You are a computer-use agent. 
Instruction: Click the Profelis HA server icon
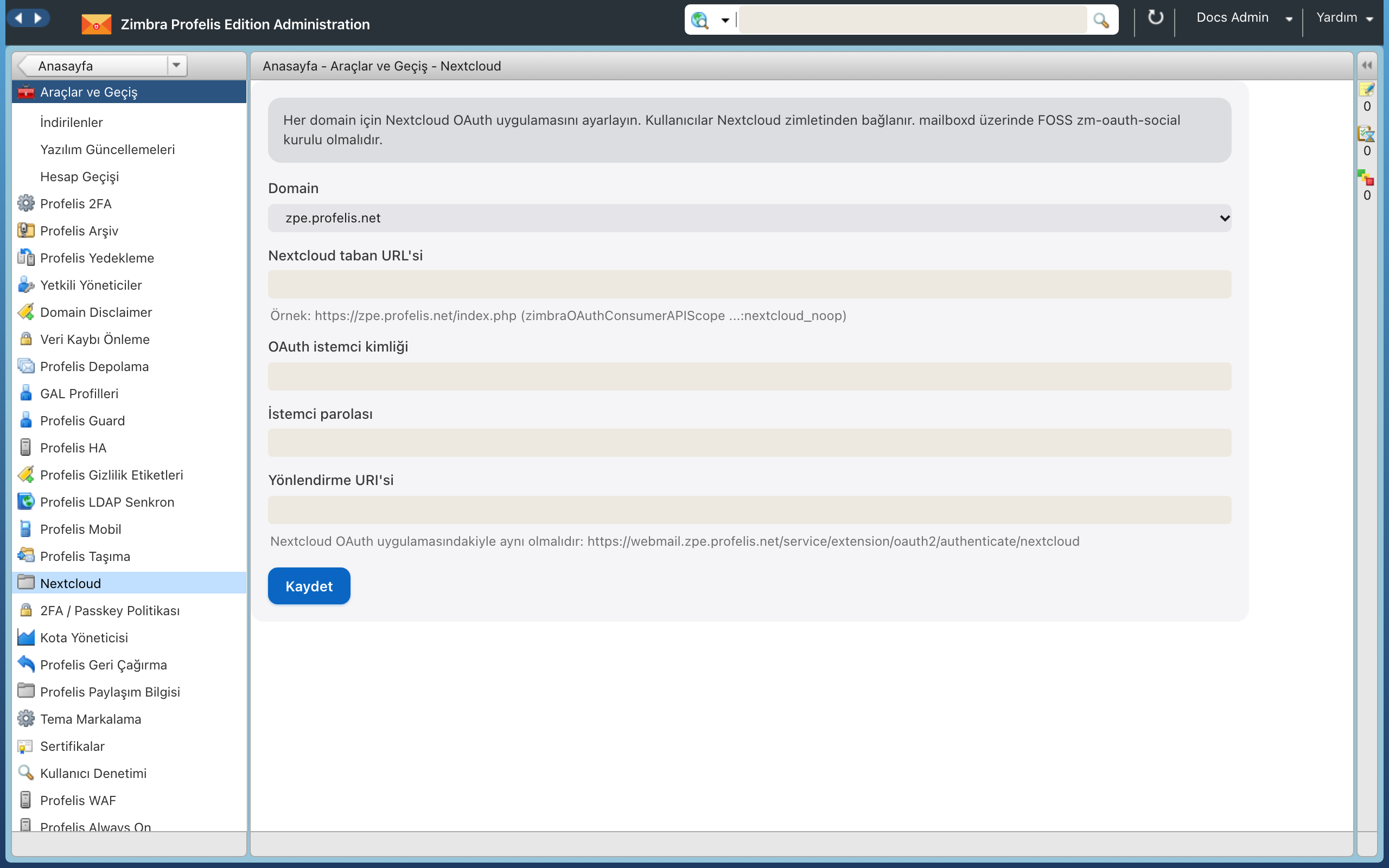pos(26,447)
